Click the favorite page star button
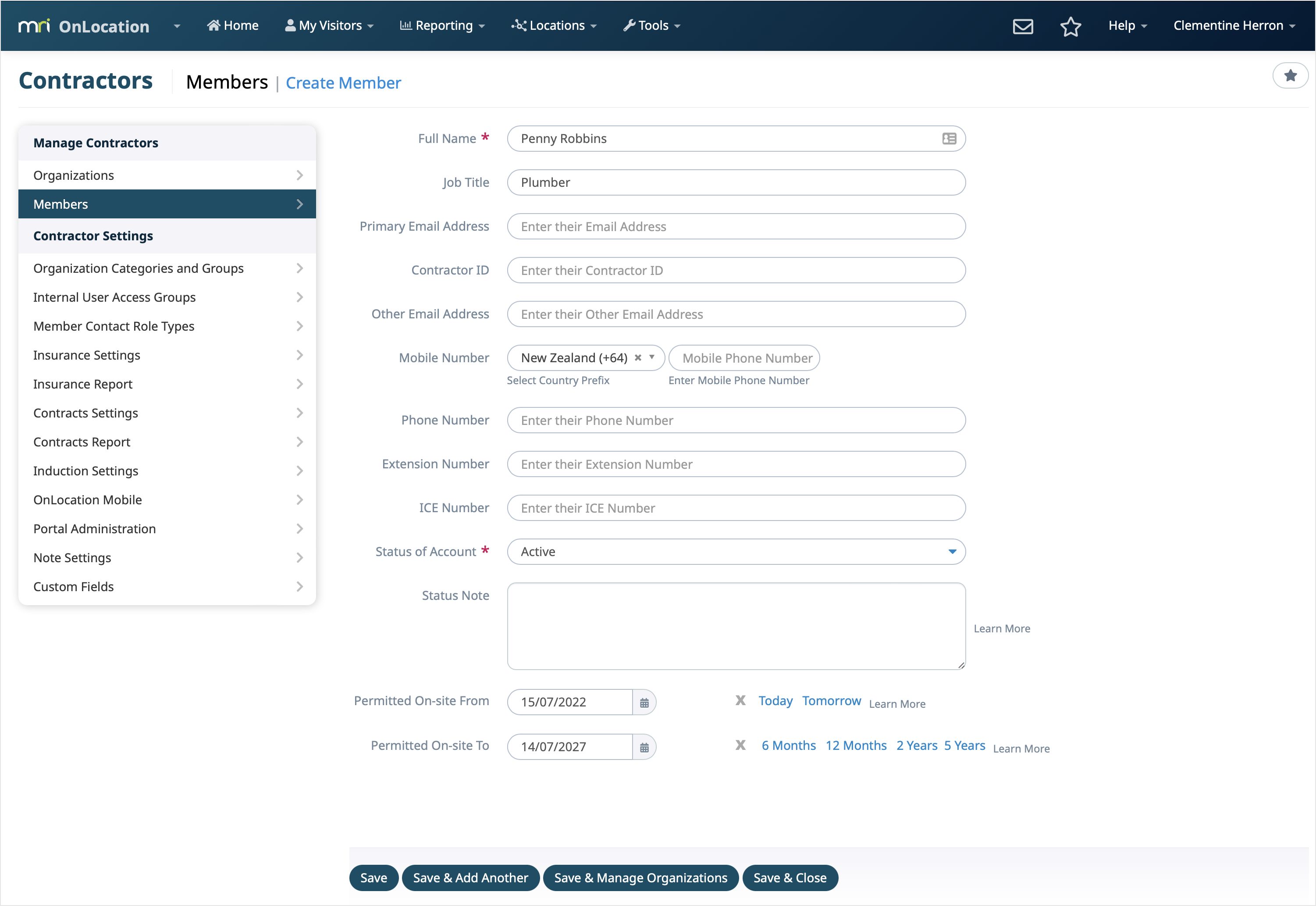Image resolution: width=1316 pixels, height=906 pixels. (x=1290, y=75)
